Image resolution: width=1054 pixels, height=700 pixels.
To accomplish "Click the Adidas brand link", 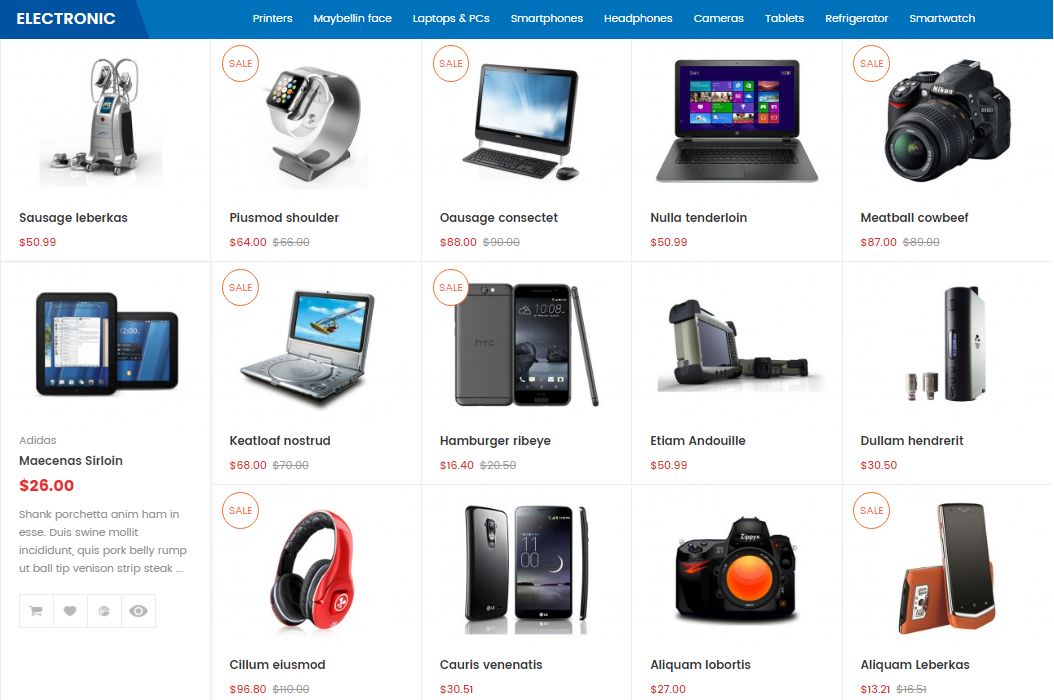I will click(38, 440).
